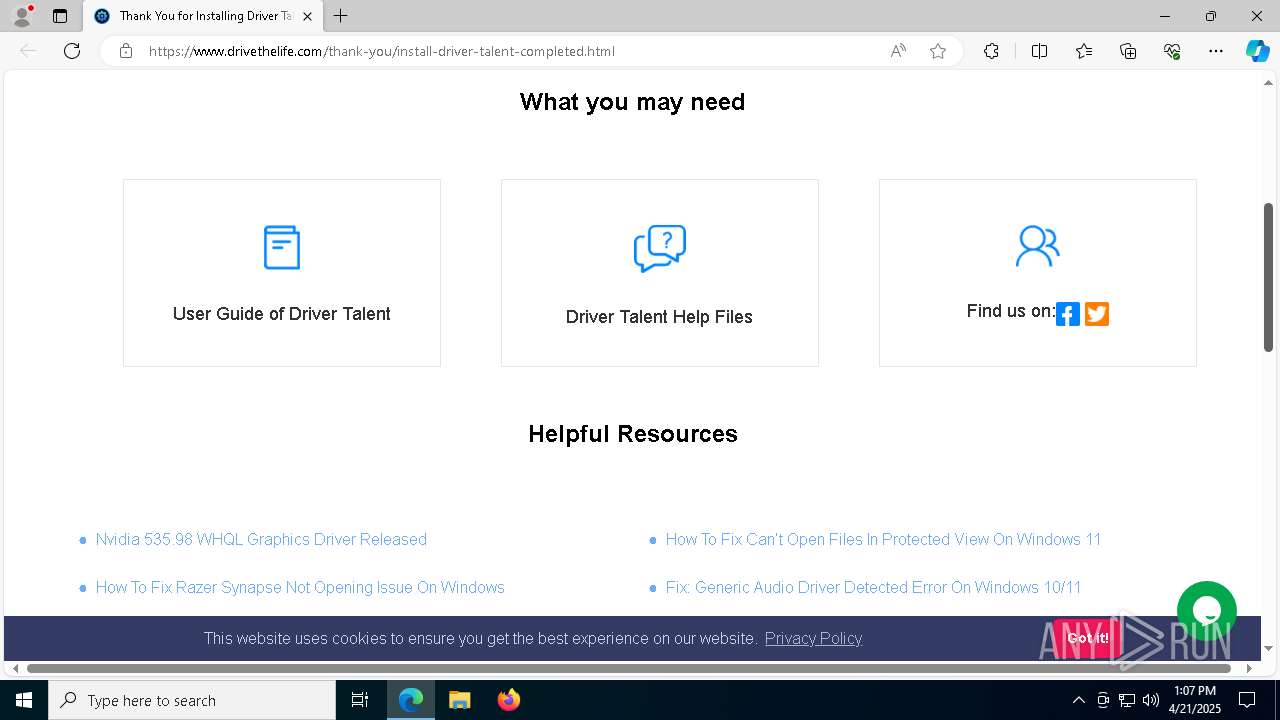This screenshot has width=1280, height=720.
Task: Click the people community icon
Action: pyautogui.click(x=1037, y=246)
